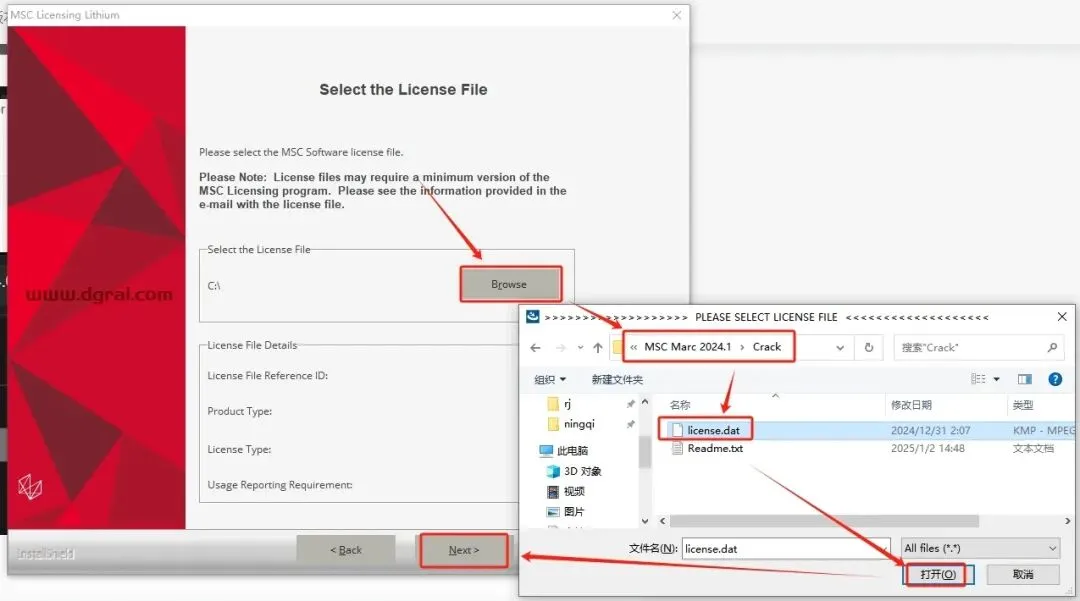1080x601 pixels.
Task: Click the search magnifier icon
Action: tap(1052, 348)
